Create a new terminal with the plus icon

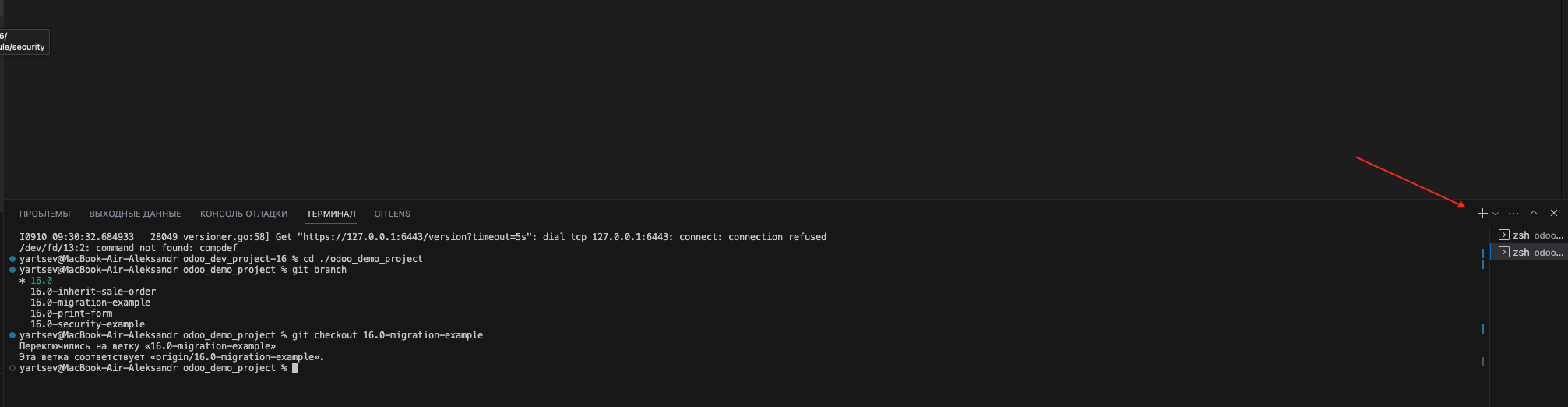point(1482,214)
